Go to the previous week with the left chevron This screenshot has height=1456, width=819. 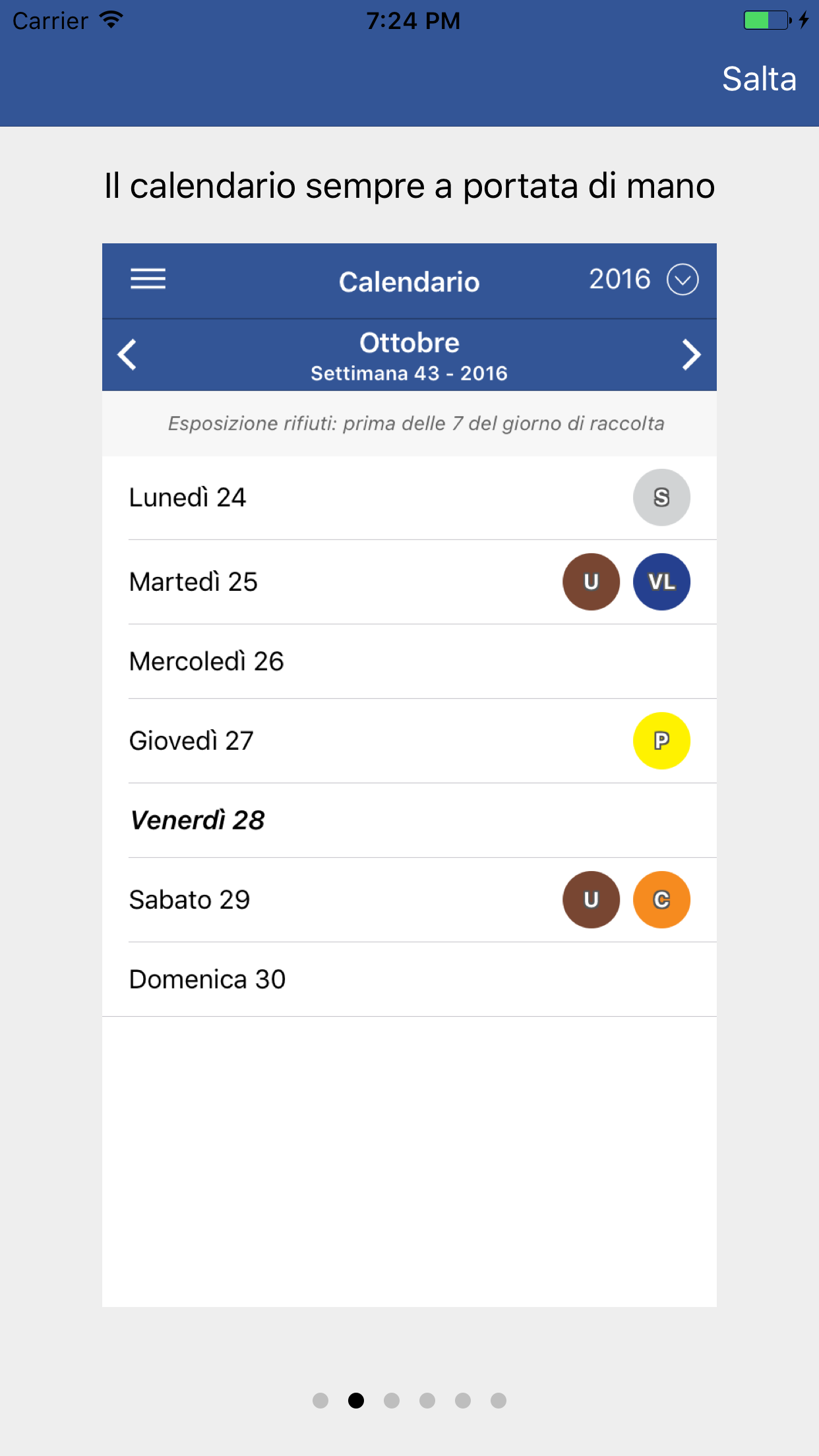[x=127, y=355]
